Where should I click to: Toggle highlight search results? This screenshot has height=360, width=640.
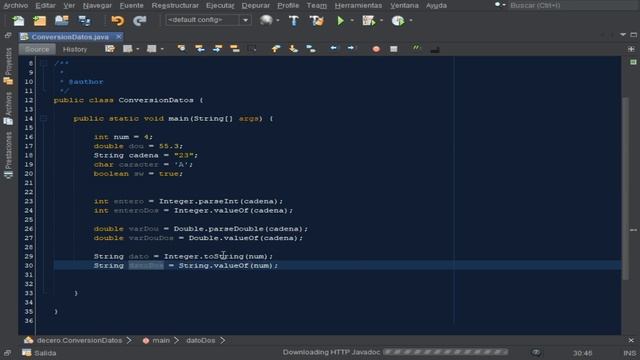[235, 49]
